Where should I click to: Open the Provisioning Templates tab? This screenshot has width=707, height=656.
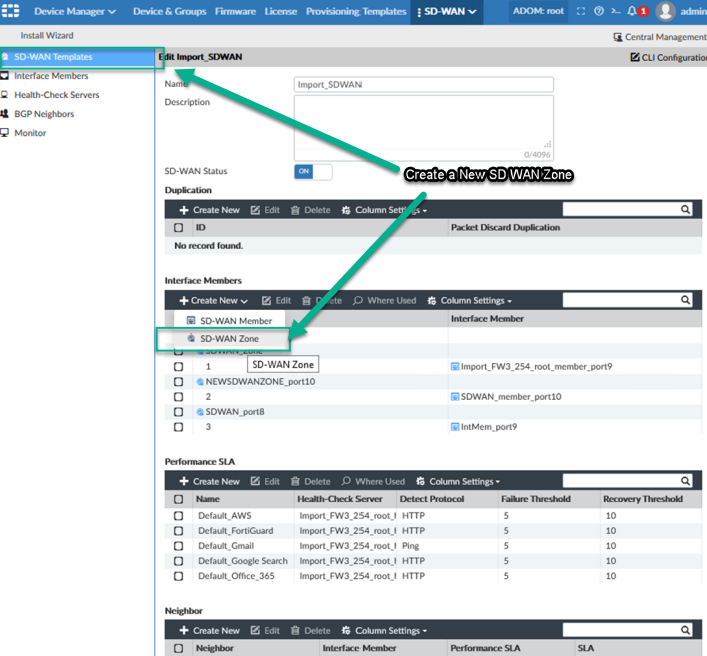tap(356, 11)
